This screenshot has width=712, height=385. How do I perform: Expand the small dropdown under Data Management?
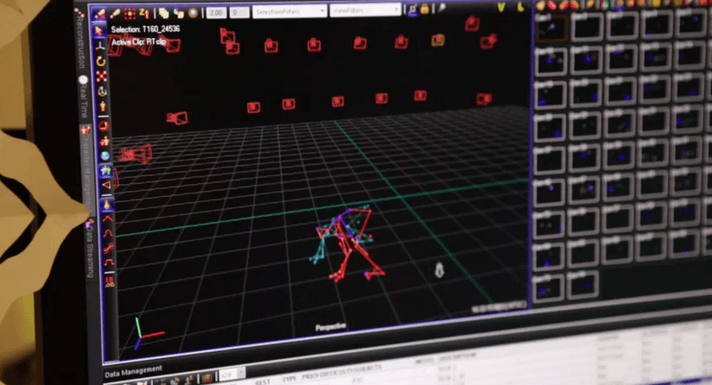click(232, 375)
